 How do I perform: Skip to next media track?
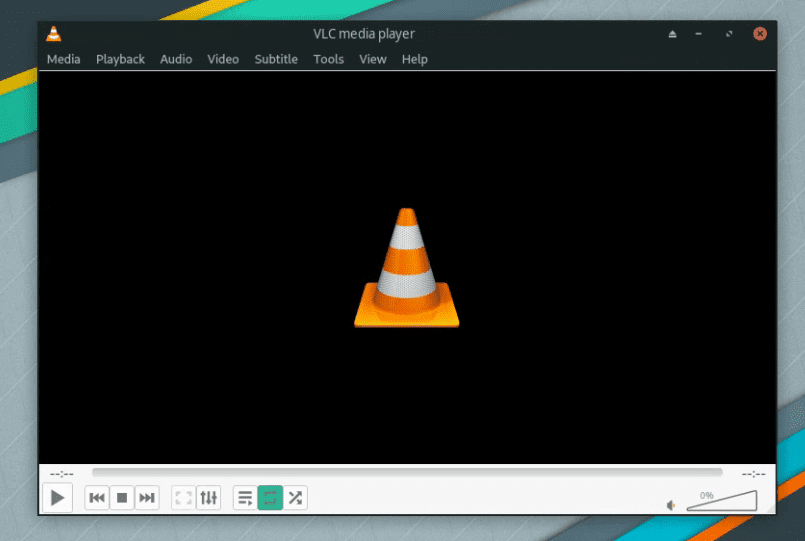(x=147, y=497)
